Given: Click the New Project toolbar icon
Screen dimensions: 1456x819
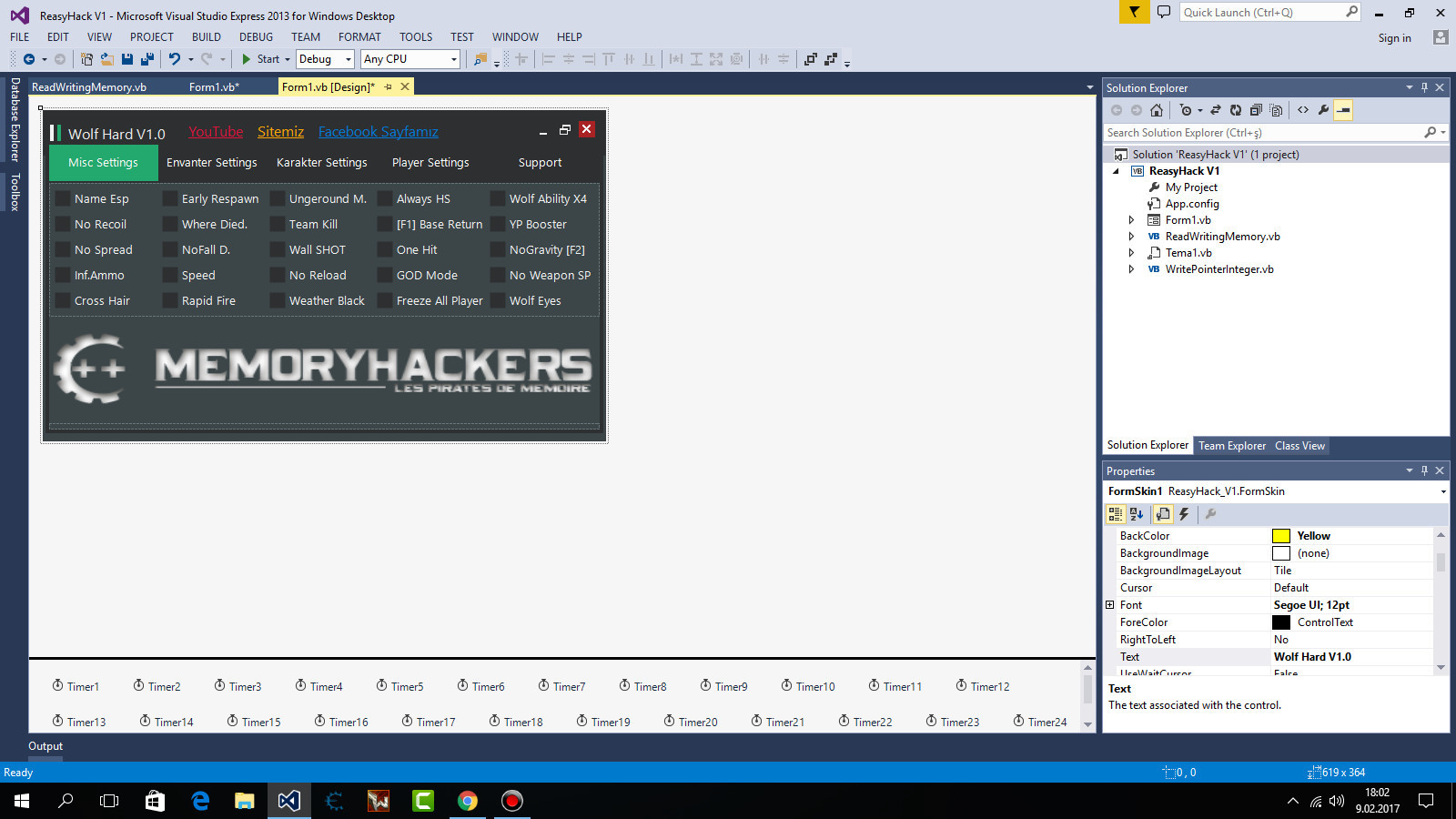Looking at the screenshot, I should 87,59.
